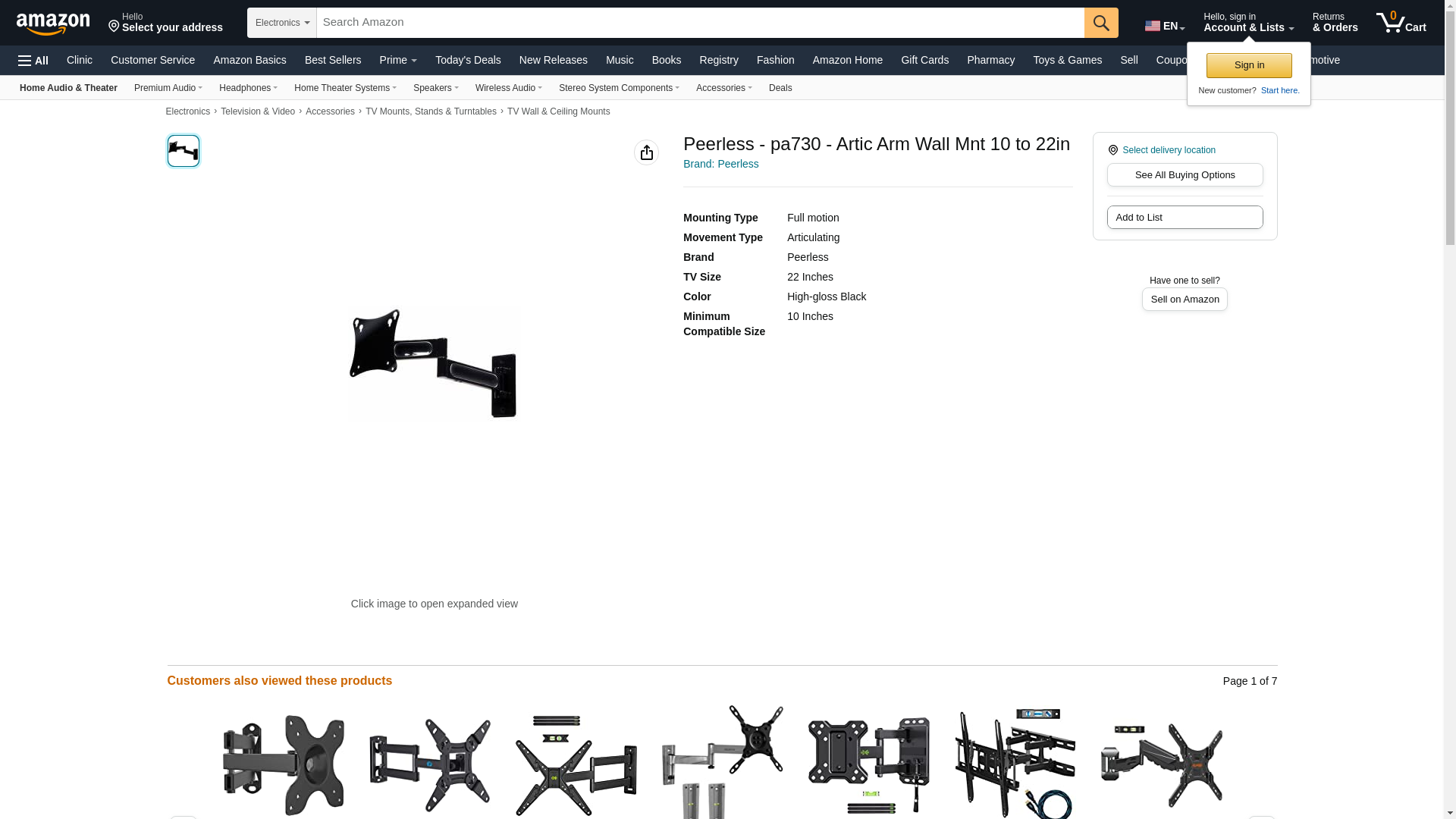
Task: Expand the Speakers submenu
Action: [x=435, y=88]
